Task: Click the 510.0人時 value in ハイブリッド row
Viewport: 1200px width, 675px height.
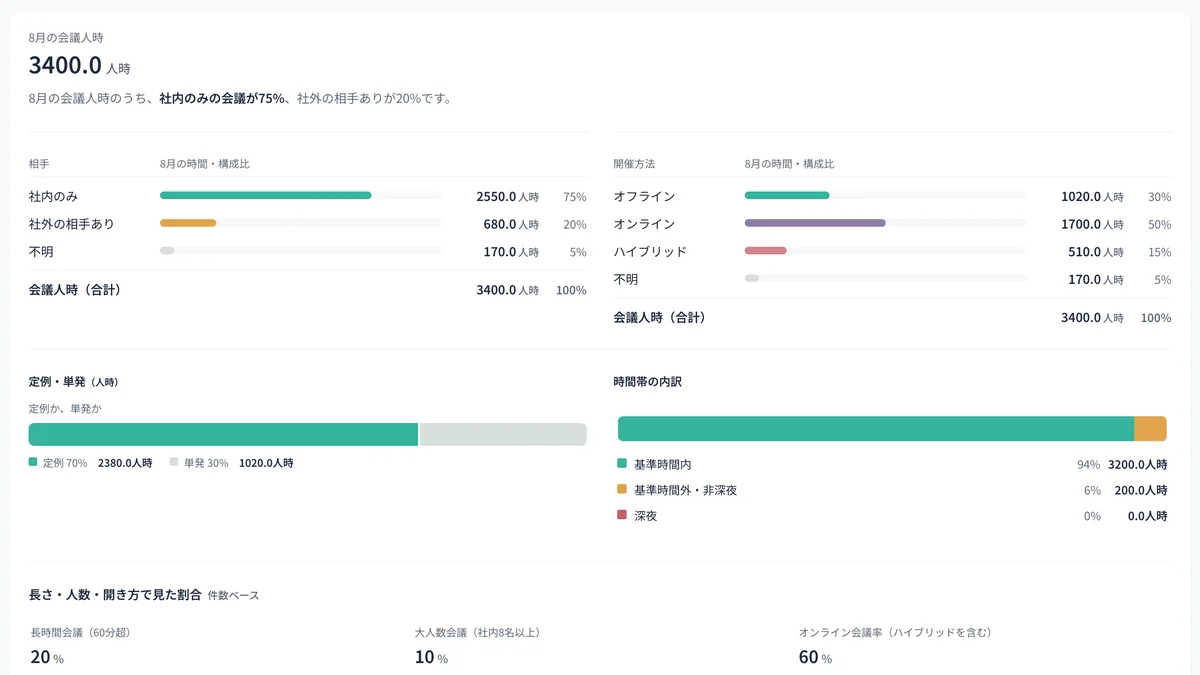Action: pyautogui.click(x=1096, y=252)
